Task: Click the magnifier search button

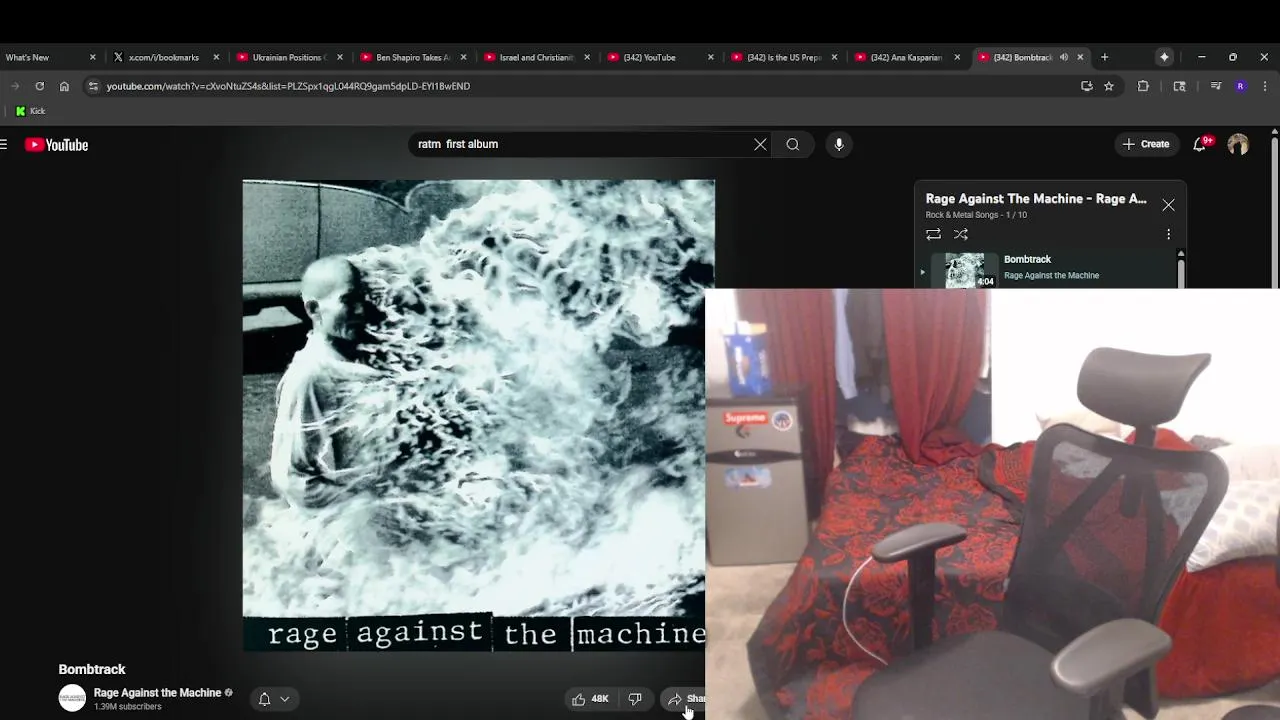Action: 793,144
